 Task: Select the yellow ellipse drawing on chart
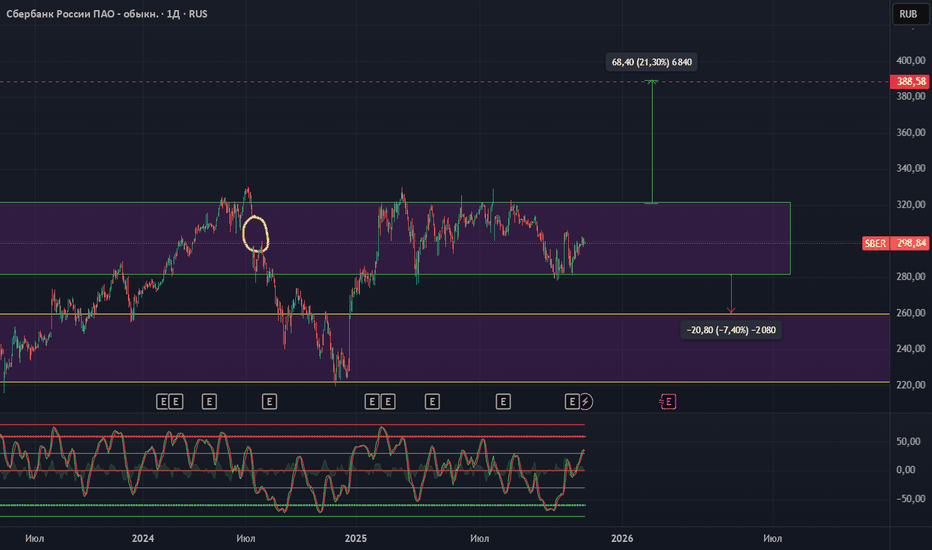[x=256, y=233]
